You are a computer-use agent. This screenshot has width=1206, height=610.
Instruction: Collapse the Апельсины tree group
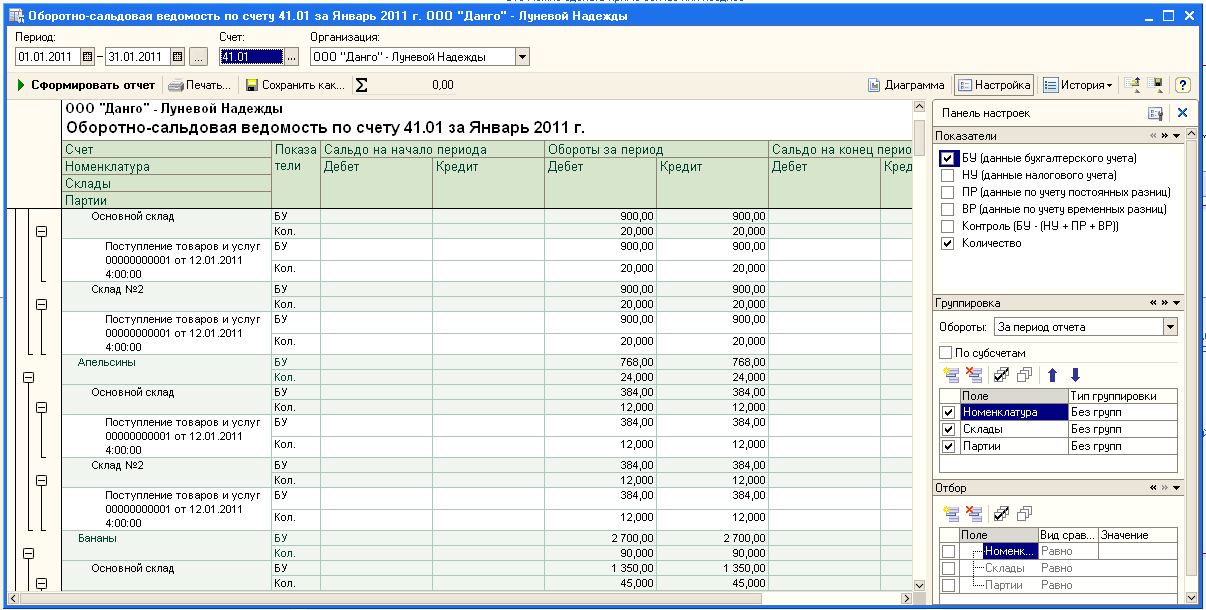coord(28,377)
